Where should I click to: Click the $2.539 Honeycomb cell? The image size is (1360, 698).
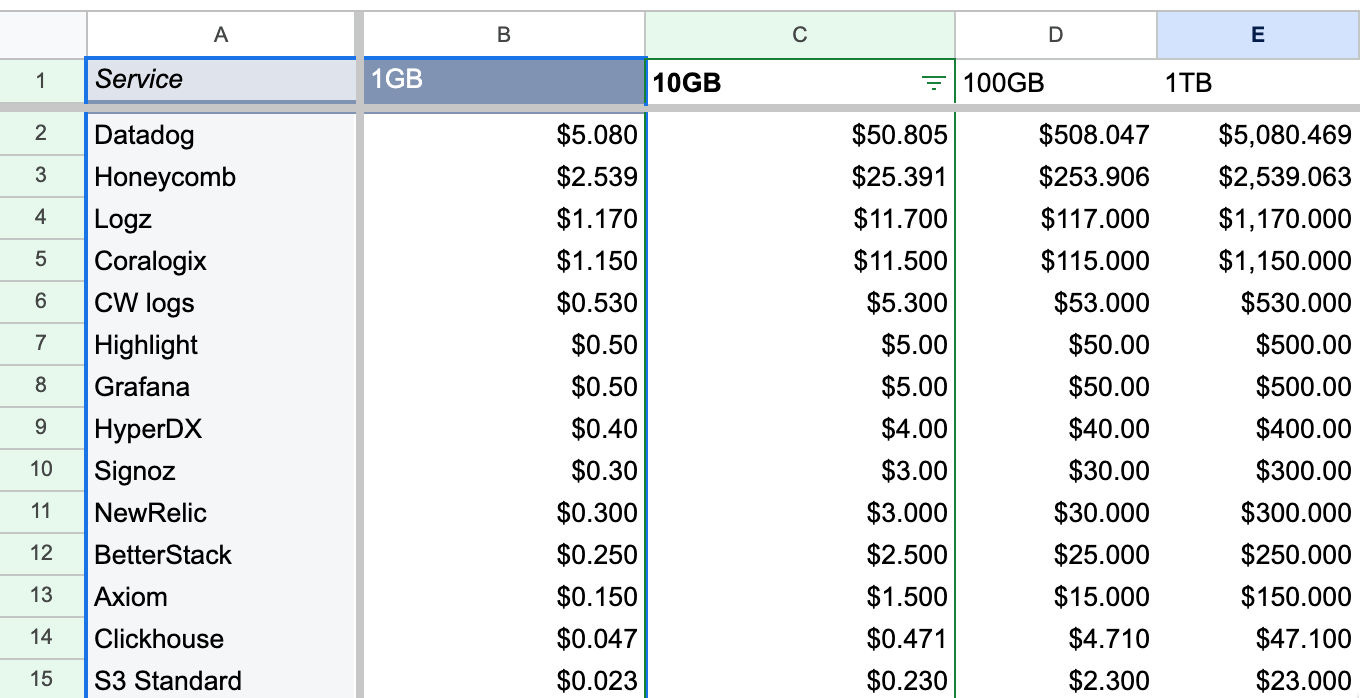pos(505,176)
